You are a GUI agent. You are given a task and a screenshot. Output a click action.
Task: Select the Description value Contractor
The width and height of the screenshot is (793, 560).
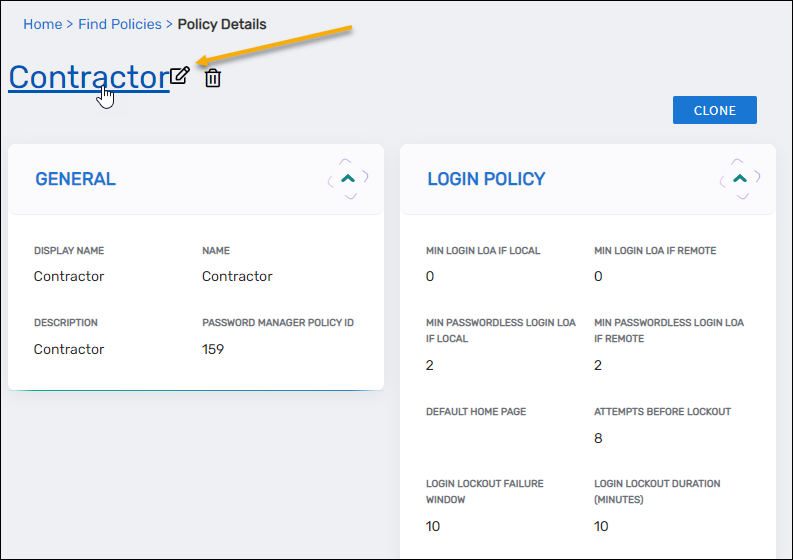[69, 349]
